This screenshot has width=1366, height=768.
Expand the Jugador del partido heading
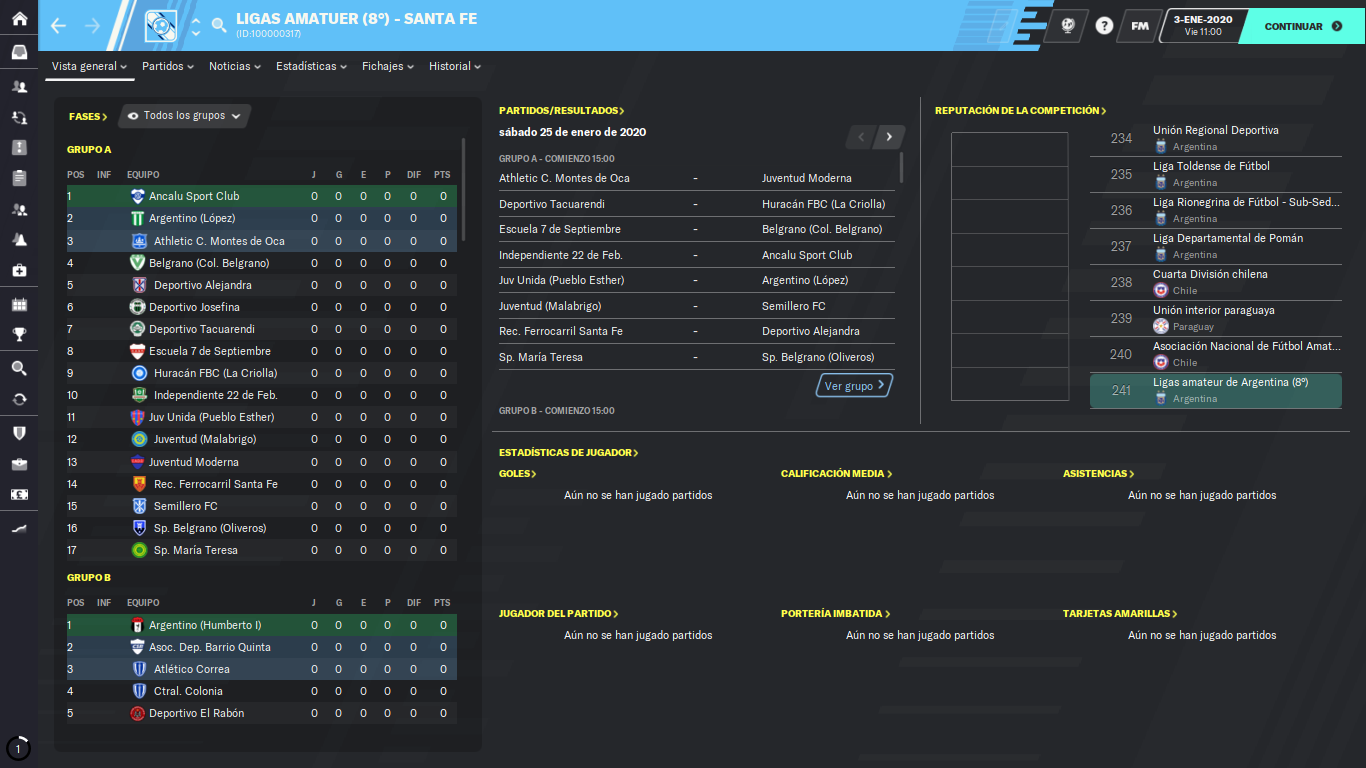[x=559, y=614]
